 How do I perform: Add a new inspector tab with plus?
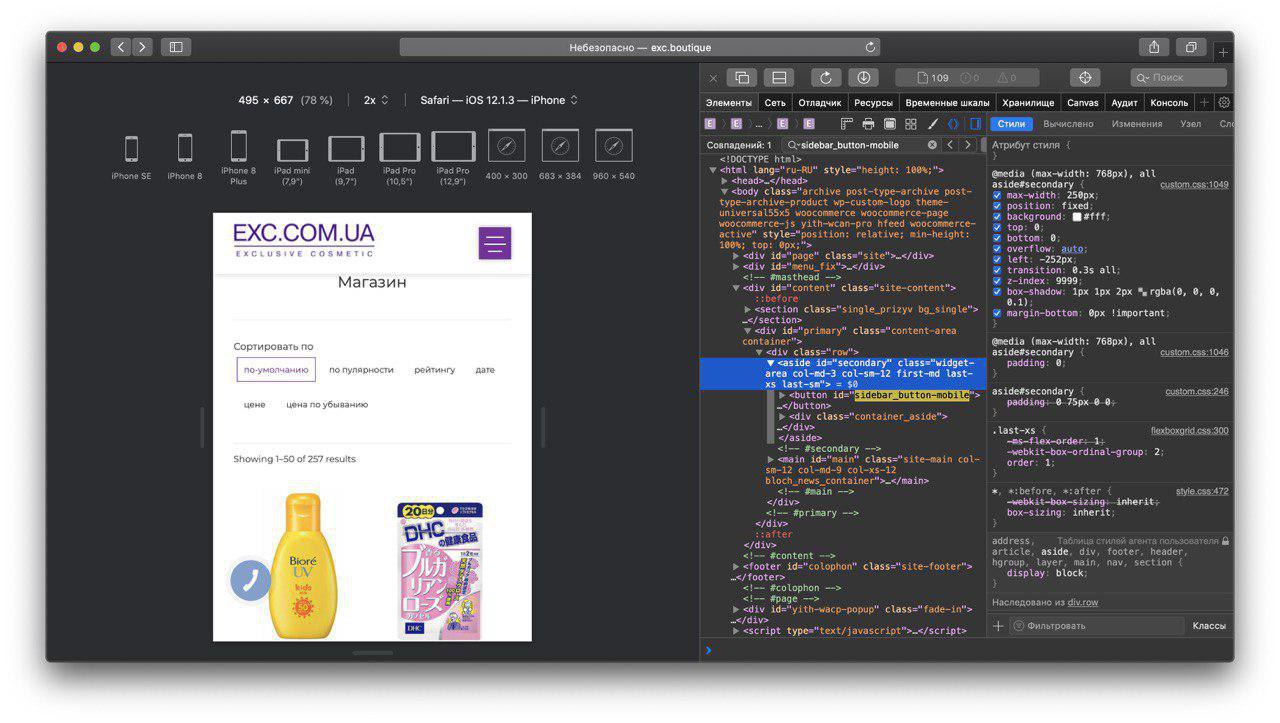tap(1204, 102)
